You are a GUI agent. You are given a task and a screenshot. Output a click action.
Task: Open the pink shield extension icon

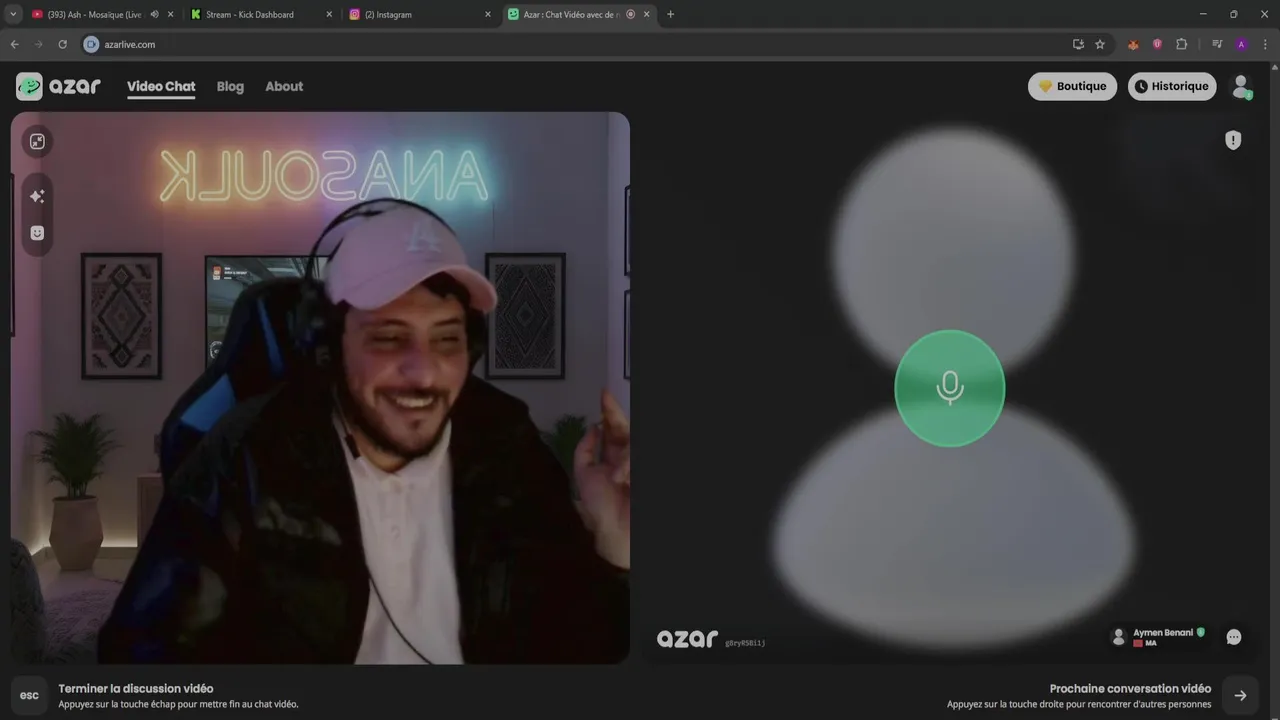(x=1157, y=44)
